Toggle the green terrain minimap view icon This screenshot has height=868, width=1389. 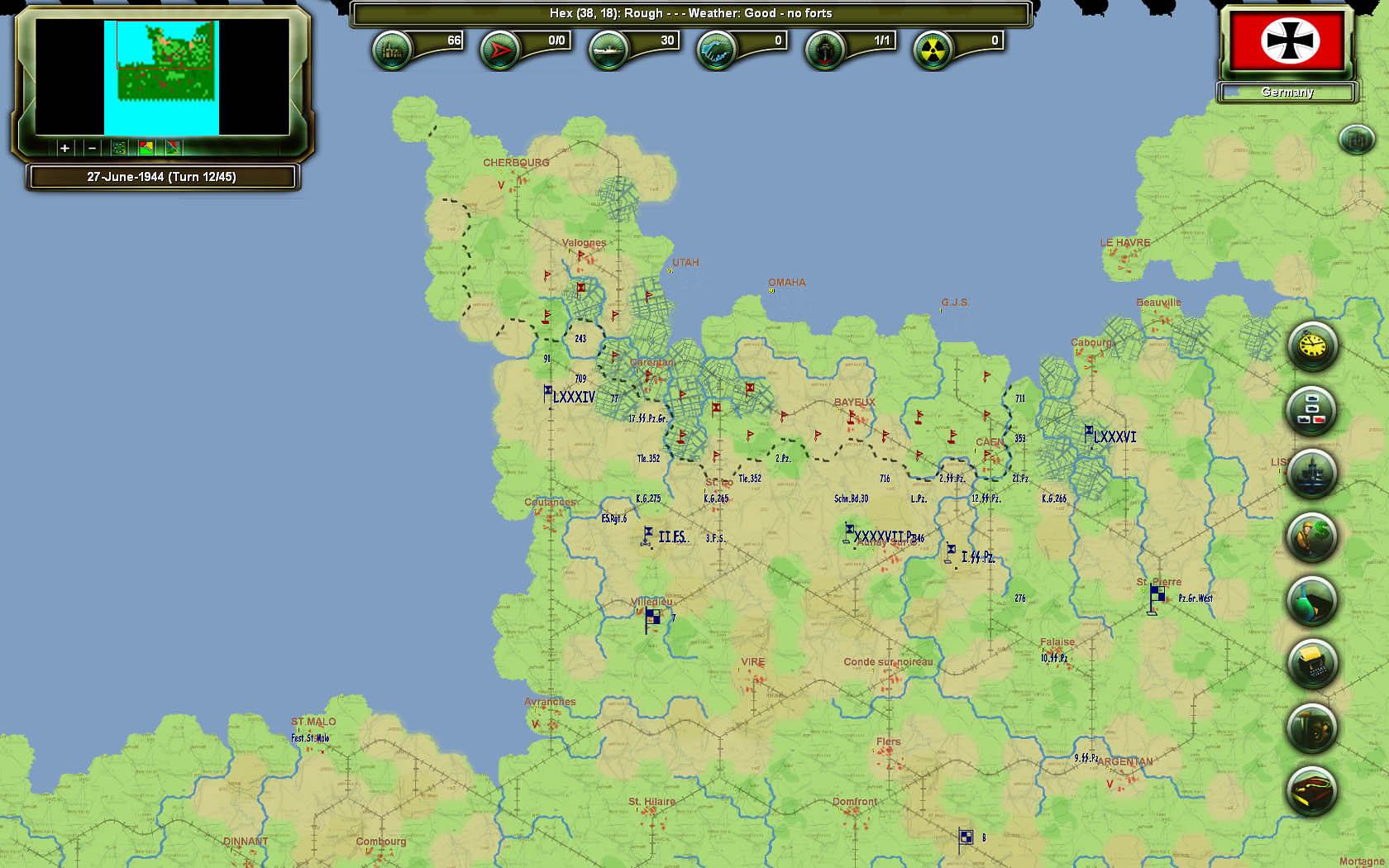click(x=119, y=148)
